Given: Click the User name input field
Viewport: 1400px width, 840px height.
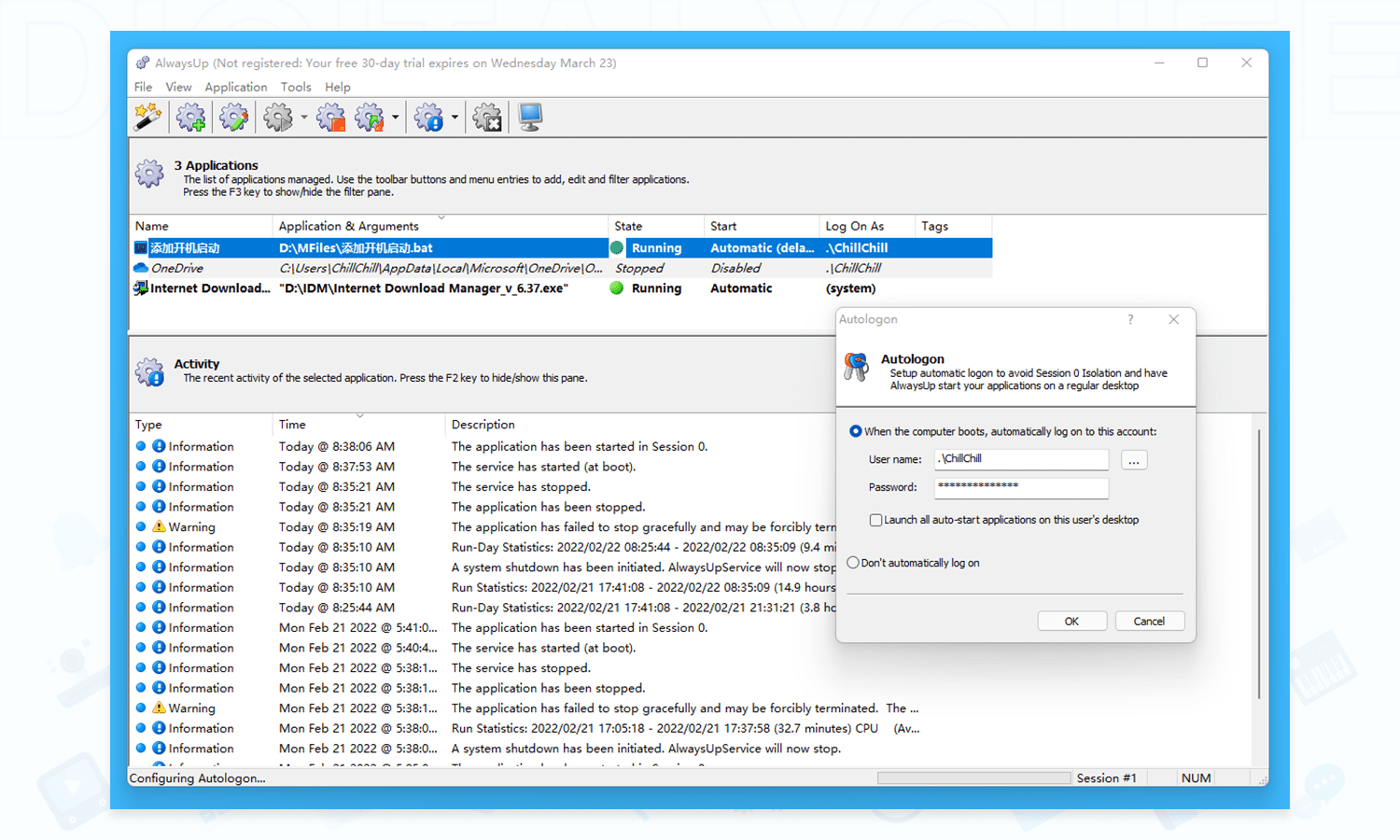Looking at the screenshot, I should click(x=1021, y=459).
